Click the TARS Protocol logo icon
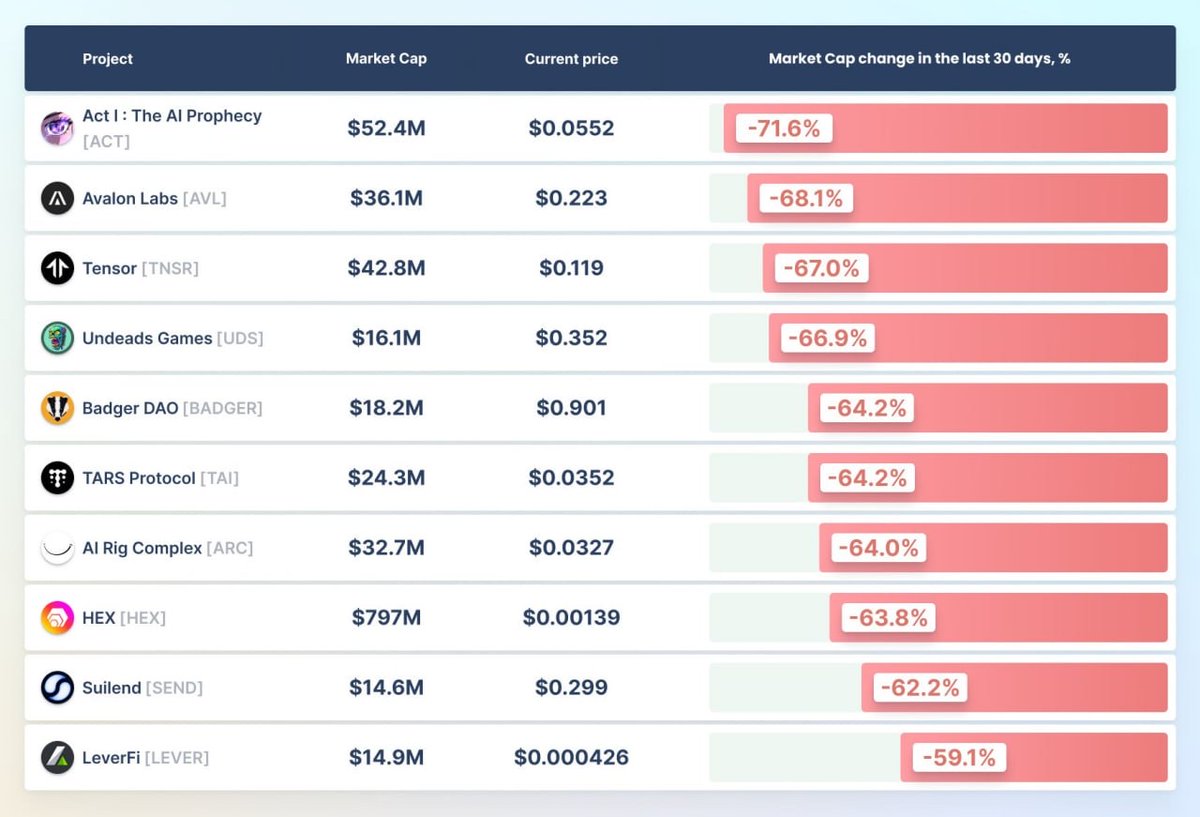The width and height of the screenshot is (1200, 817). 57,478
